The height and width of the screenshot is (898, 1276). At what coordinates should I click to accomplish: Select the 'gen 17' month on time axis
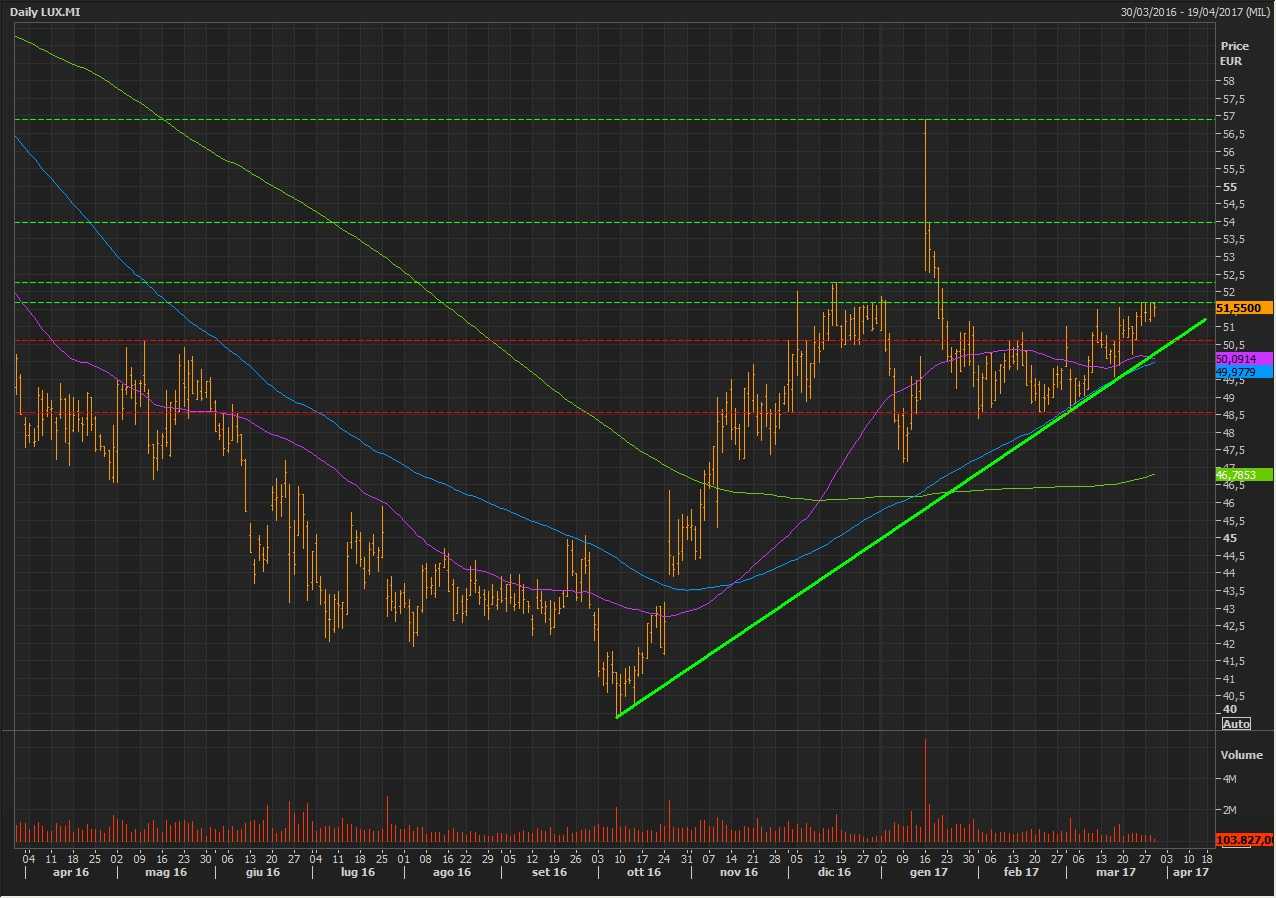point(929,872)
